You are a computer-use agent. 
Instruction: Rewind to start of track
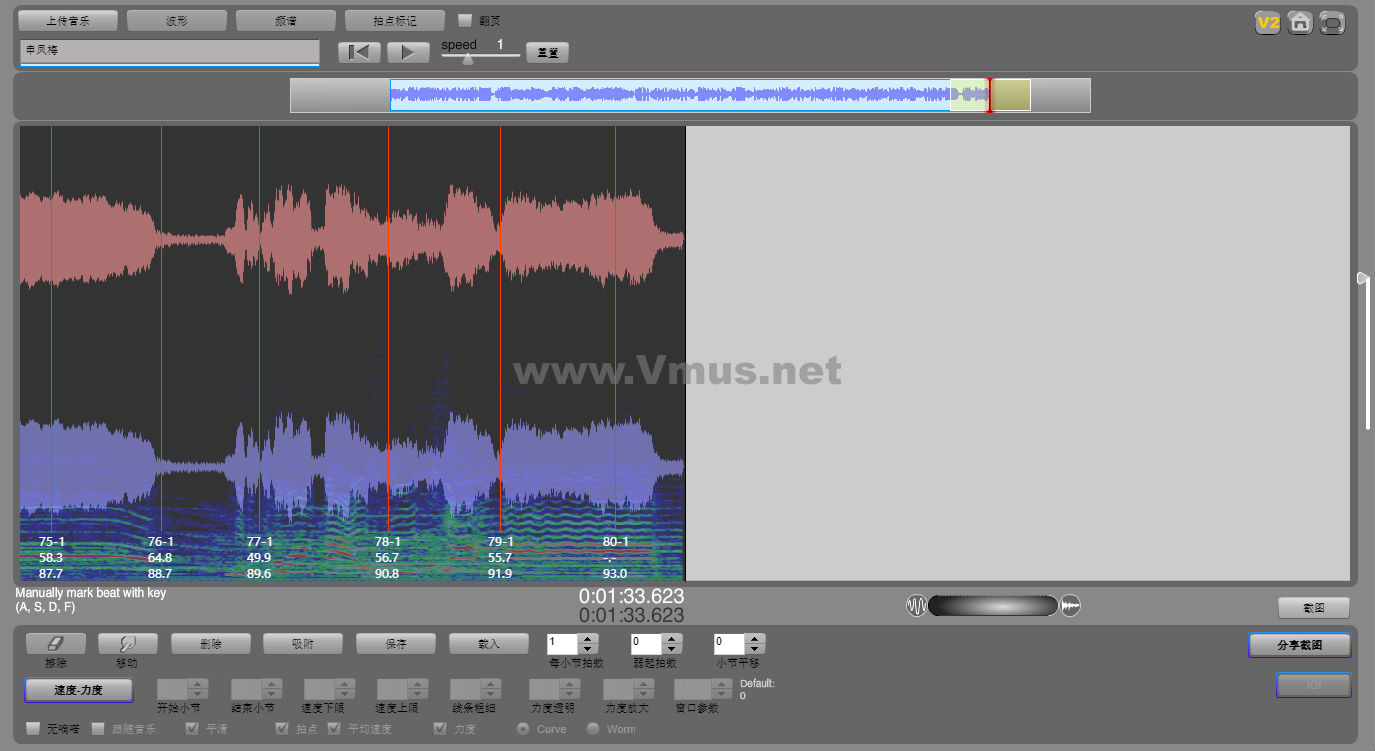point(359,52)
